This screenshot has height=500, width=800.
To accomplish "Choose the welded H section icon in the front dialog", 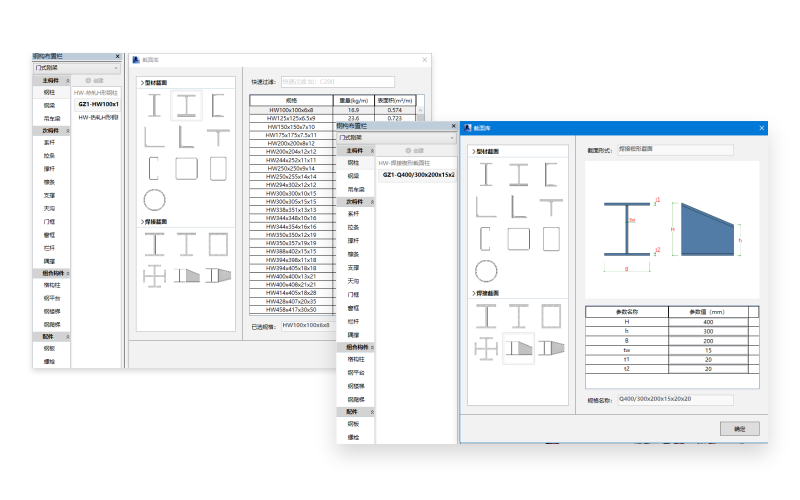I will click(486, 316).
